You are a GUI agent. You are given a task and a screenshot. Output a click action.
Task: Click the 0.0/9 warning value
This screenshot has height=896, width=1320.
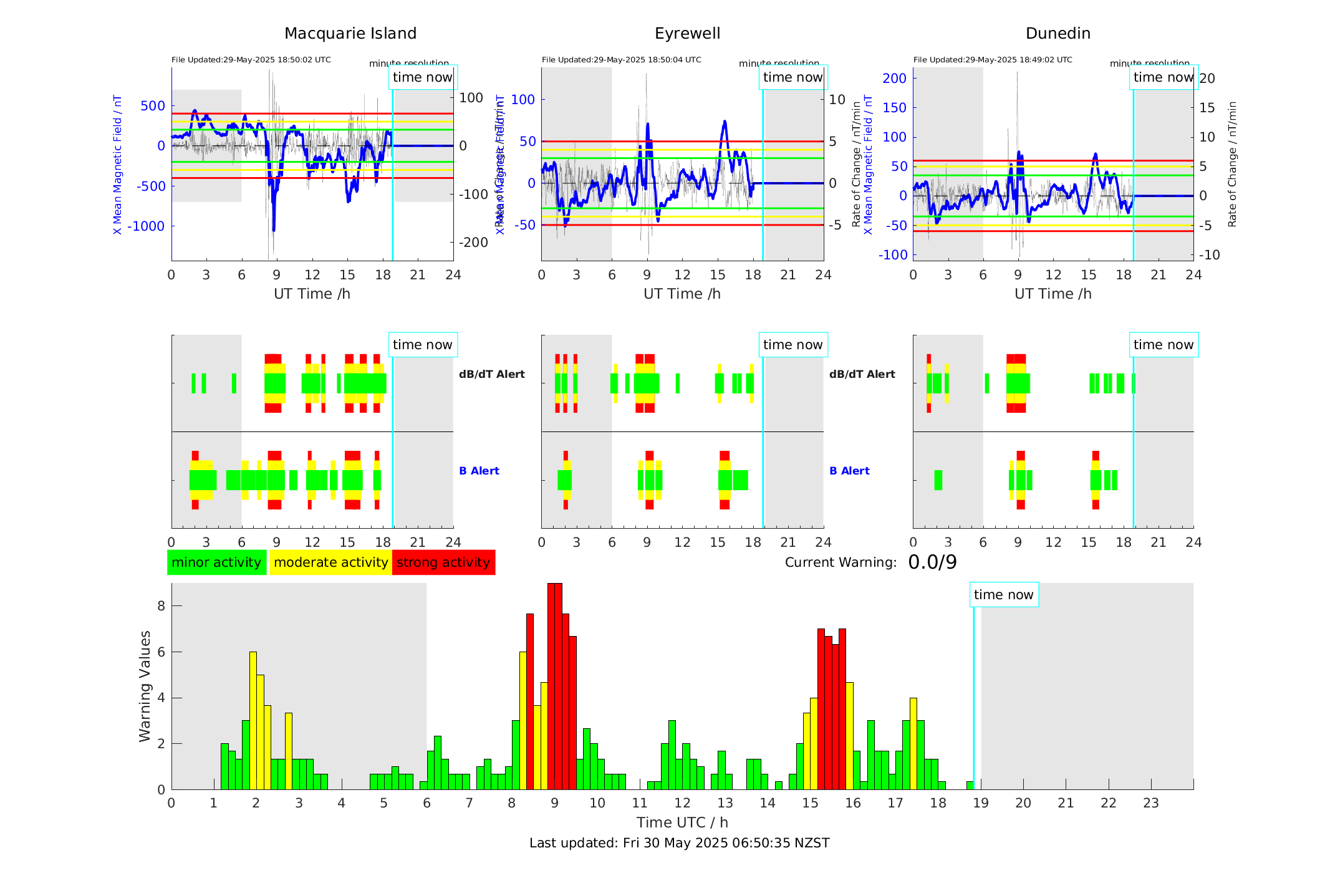tap(932, 562)
